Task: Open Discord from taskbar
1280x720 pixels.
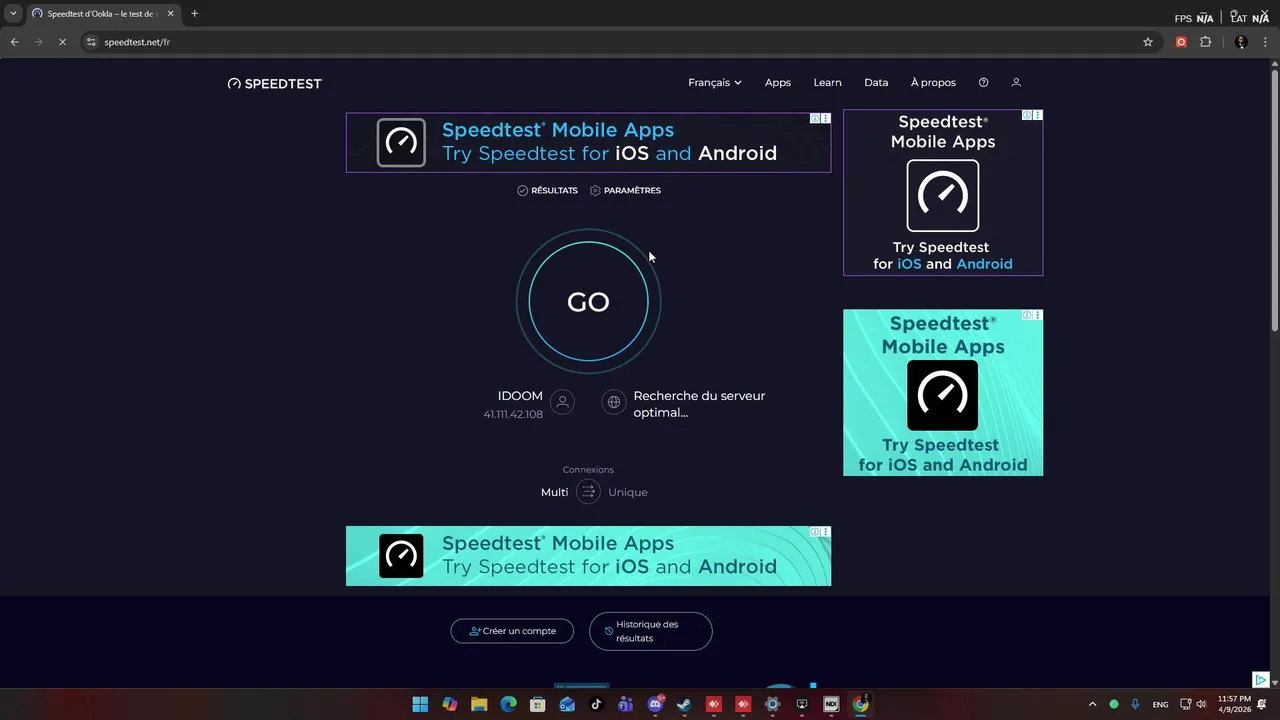Action: pos(655,704)
